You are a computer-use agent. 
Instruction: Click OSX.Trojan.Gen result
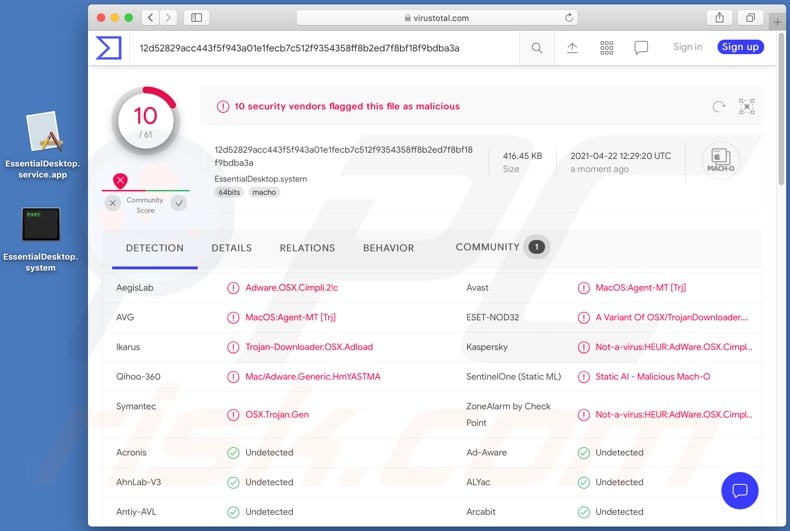coord(277,415)
